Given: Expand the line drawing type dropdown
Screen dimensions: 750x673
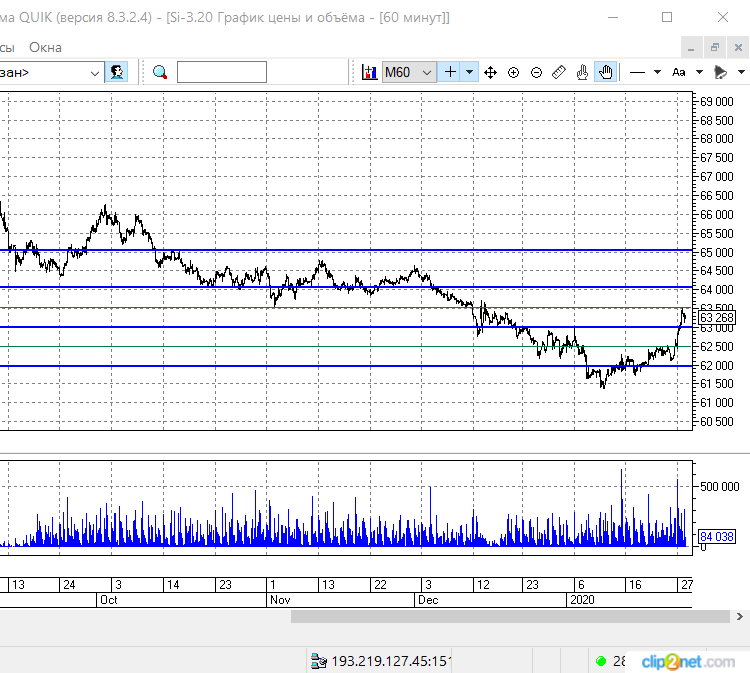Looking at the screenshot, I should pos(657,72).
